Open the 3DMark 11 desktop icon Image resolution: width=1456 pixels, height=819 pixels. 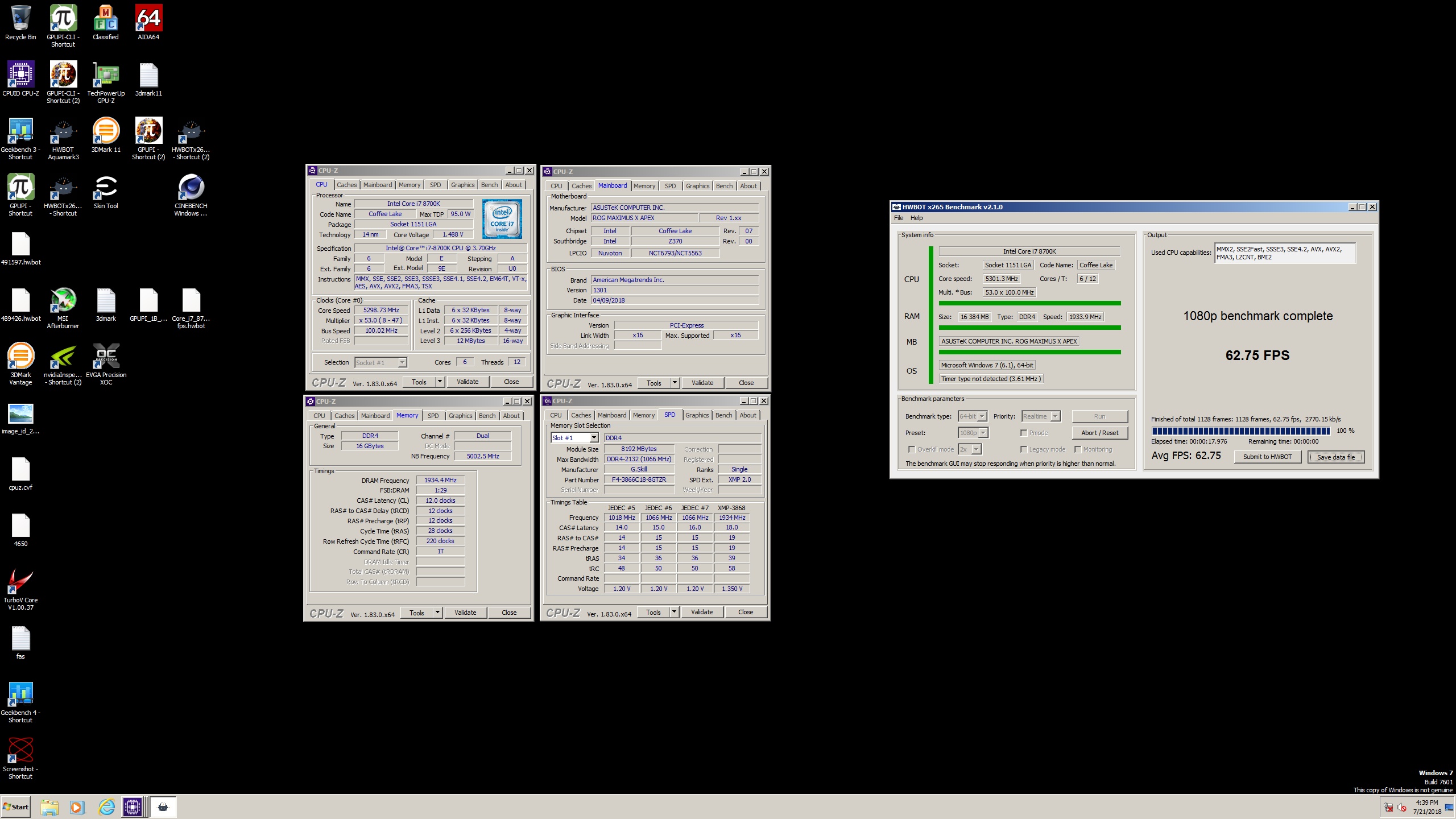106,135
